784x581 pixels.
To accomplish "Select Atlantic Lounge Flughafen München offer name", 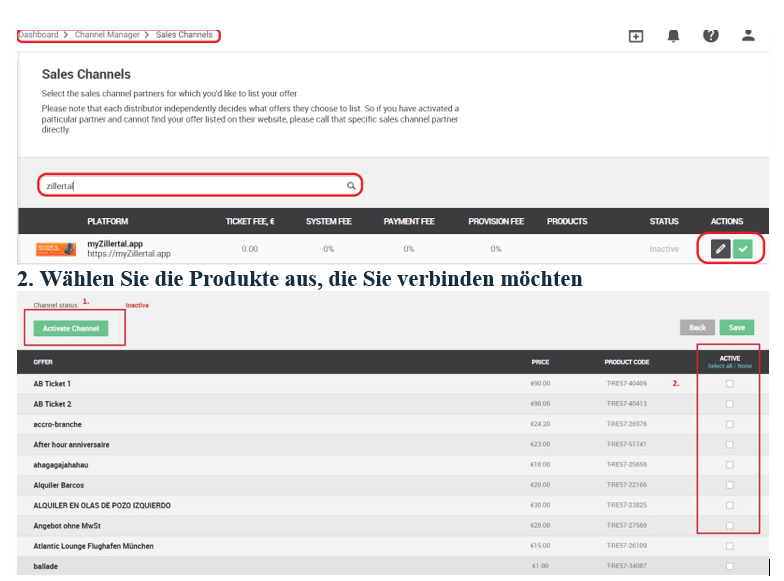I will pos(94,546).
